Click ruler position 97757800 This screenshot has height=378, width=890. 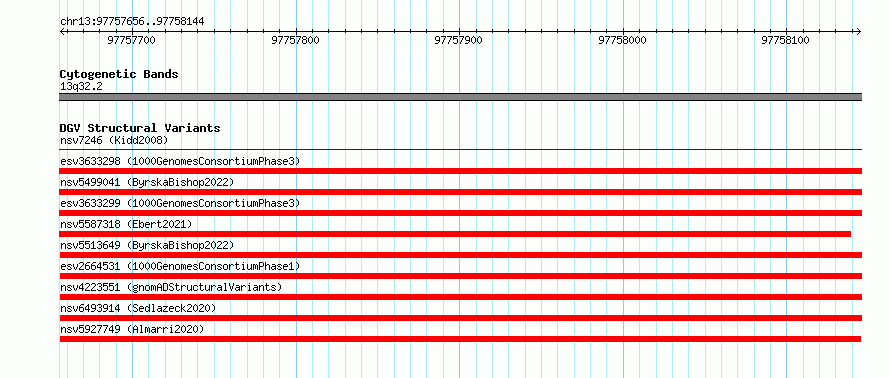pos(295,40)
